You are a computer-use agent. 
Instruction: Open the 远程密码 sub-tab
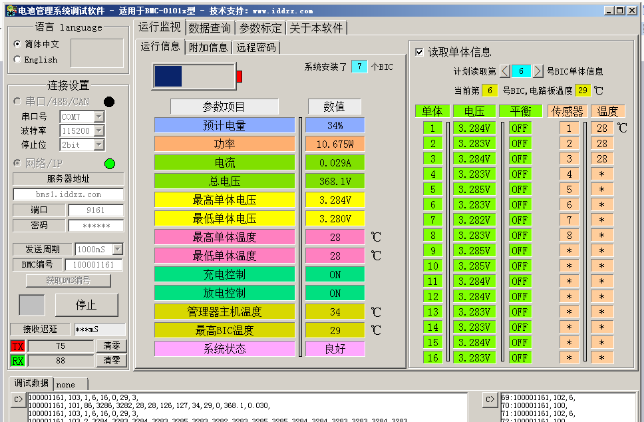click(256, 47)
